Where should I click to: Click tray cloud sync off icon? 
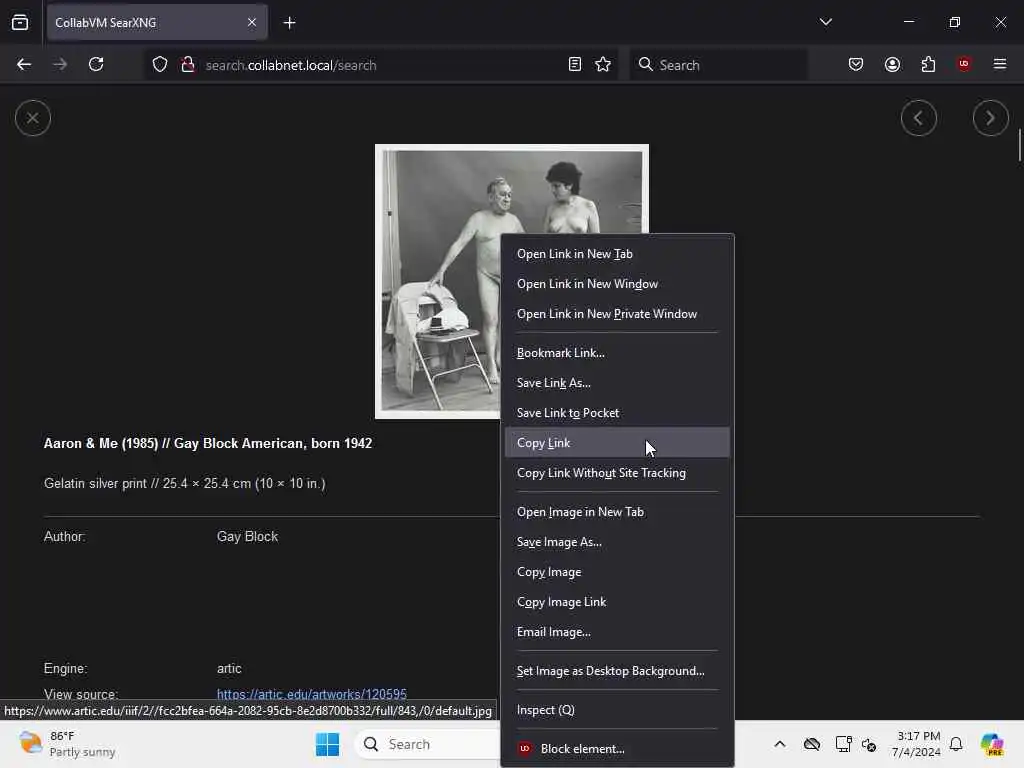(x=812, y=744)
